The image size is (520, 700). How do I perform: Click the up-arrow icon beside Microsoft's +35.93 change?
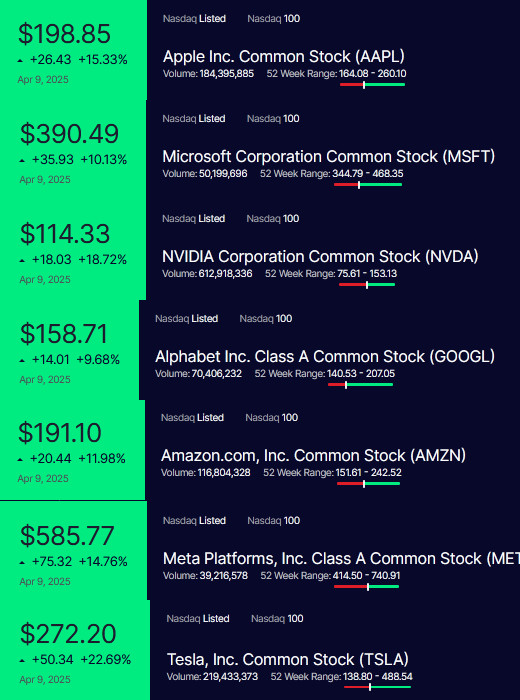tap(22, 160)
